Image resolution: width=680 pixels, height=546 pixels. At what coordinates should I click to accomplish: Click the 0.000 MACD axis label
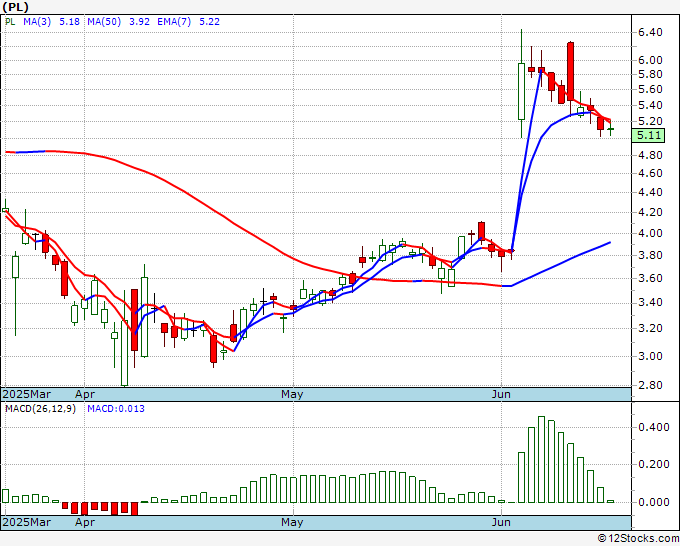click(654, 502)
